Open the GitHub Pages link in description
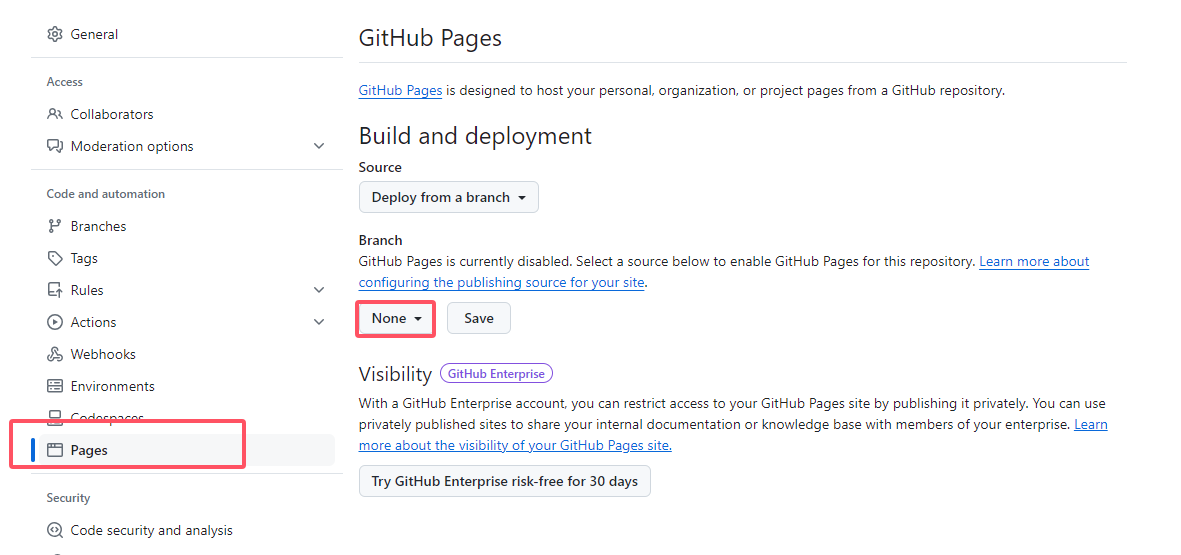 coord(400,90)
